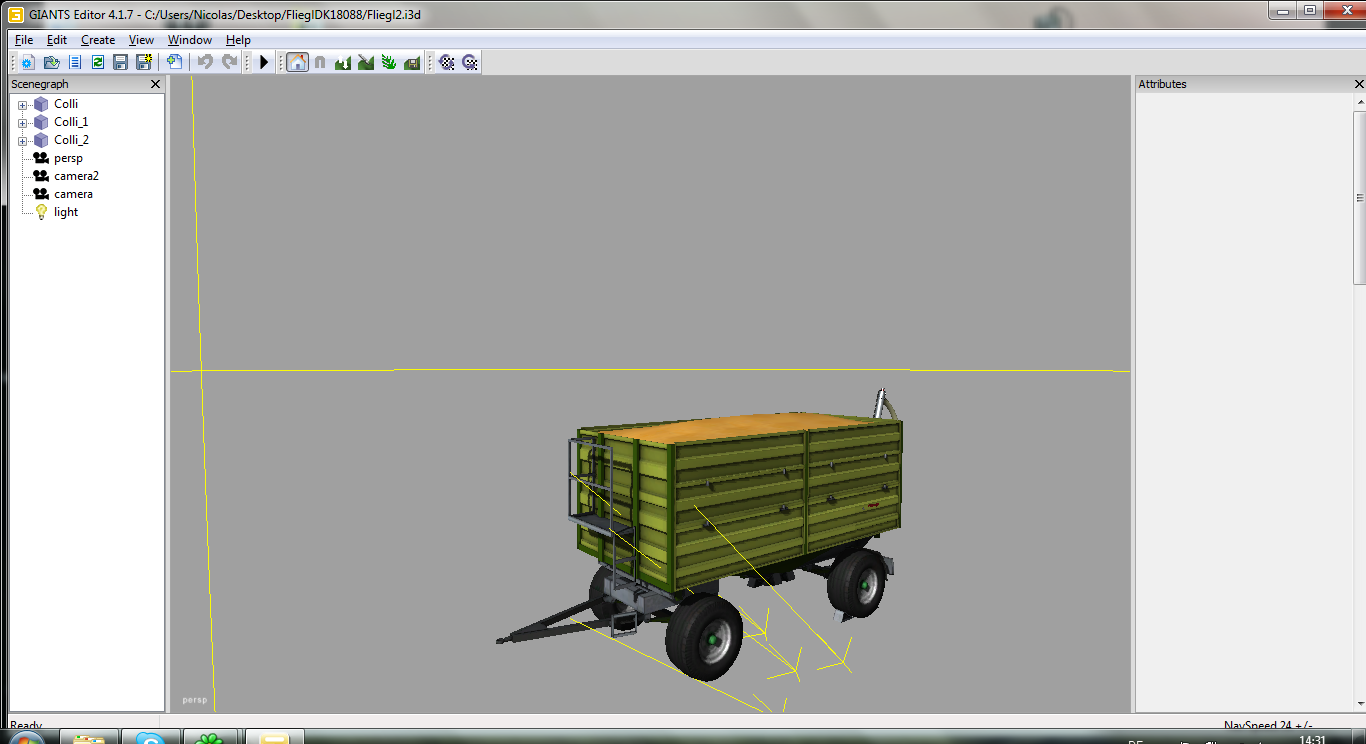Activate the terrain sculpt mode icon
This screenshot has height=744, width=1366.
343,62
